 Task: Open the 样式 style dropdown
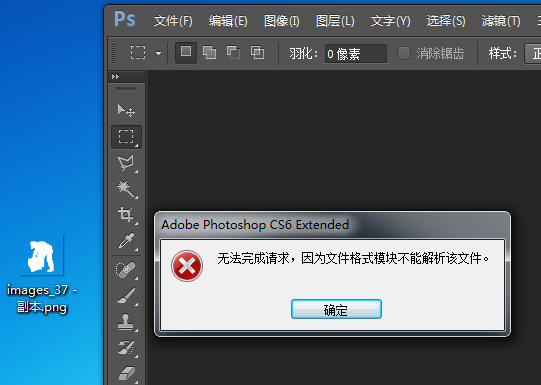coord(533,53)
